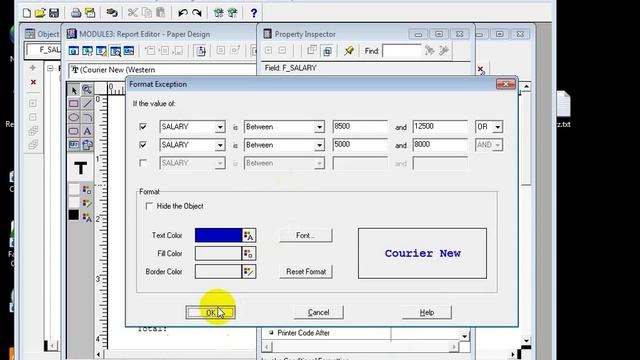Open the OR connector dropdown
The width and height of the screenshot is (640, 360).
[x=498, y=127]
